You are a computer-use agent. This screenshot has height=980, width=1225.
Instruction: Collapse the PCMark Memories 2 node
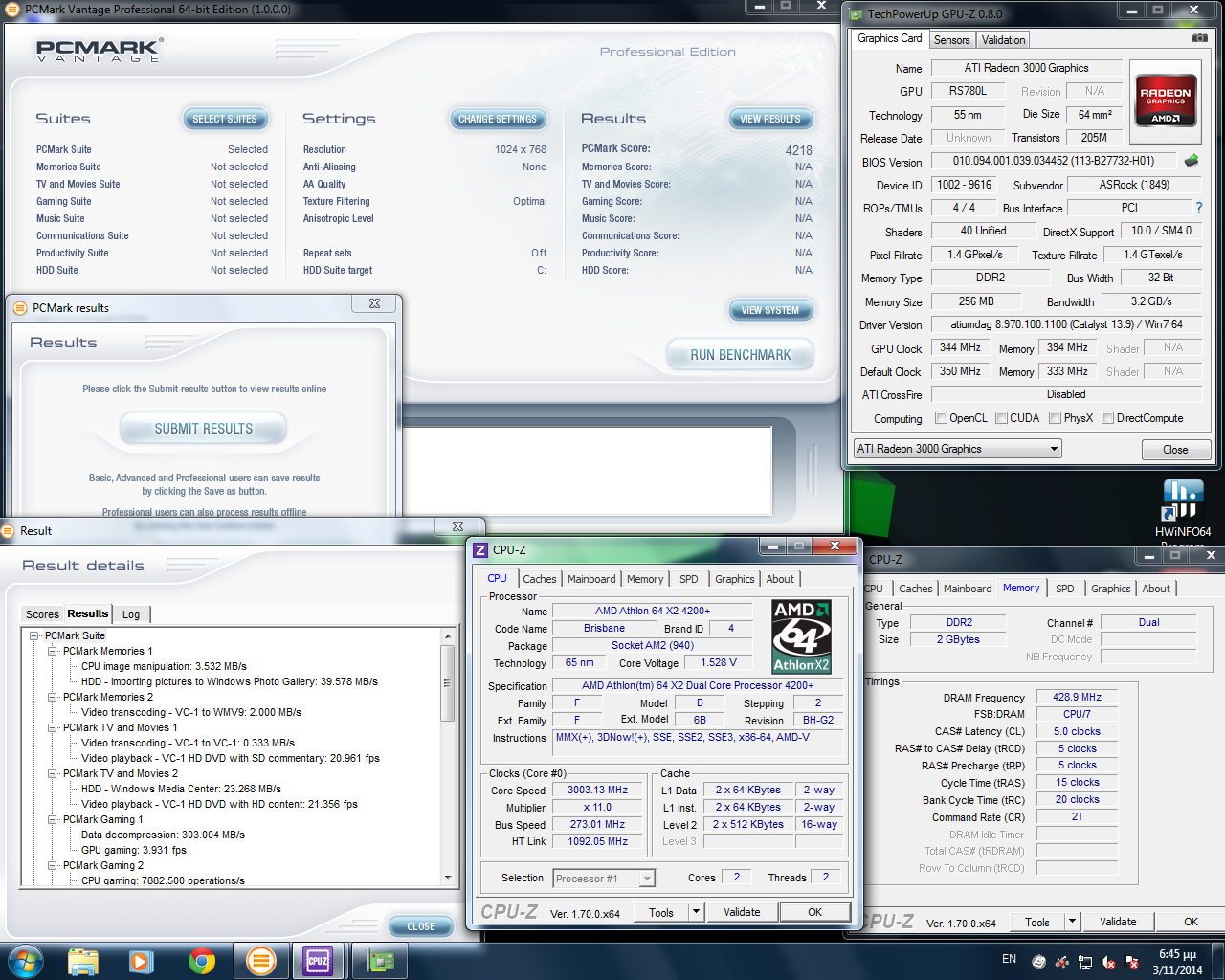click(53, 697)
